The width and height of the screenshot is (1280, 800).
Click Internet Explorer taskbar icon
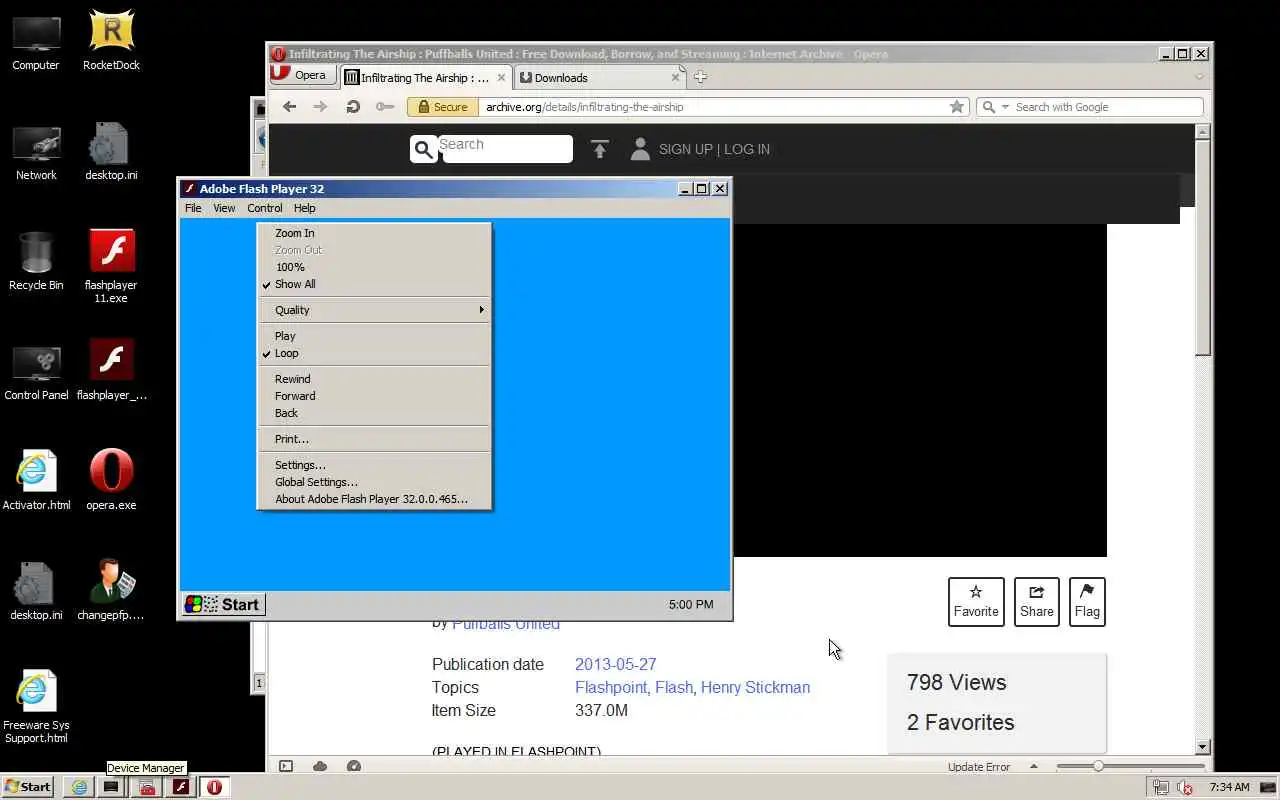(79, 787)
